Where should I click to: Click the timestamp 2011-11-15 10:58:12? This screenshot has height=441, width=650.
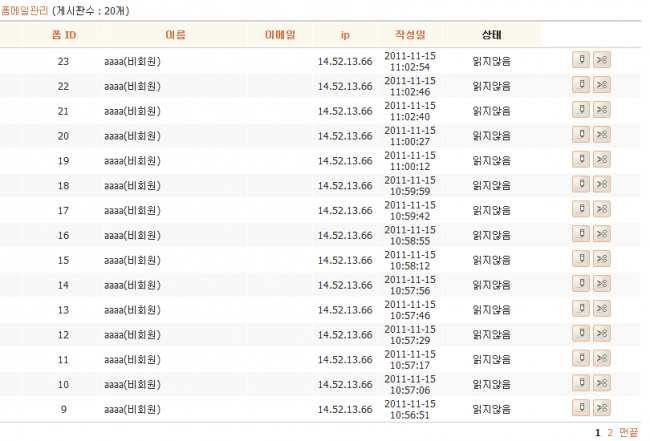point(410,260)
